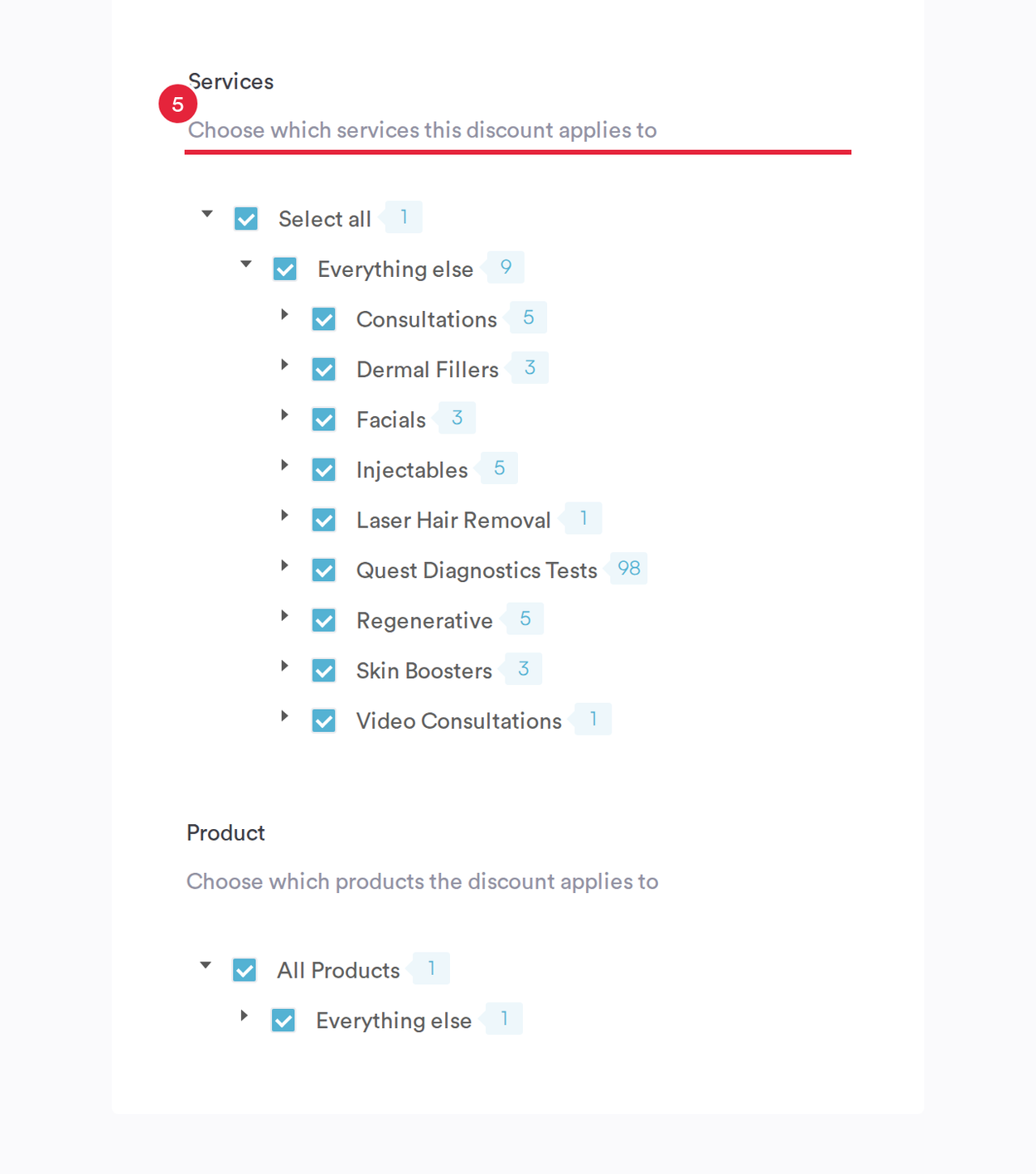Viewport: 1036px width, 1174px height.
Task: Uncheck the Dermal Fillers checkbox
Action: pyautogui.click(x=324, y=369)
